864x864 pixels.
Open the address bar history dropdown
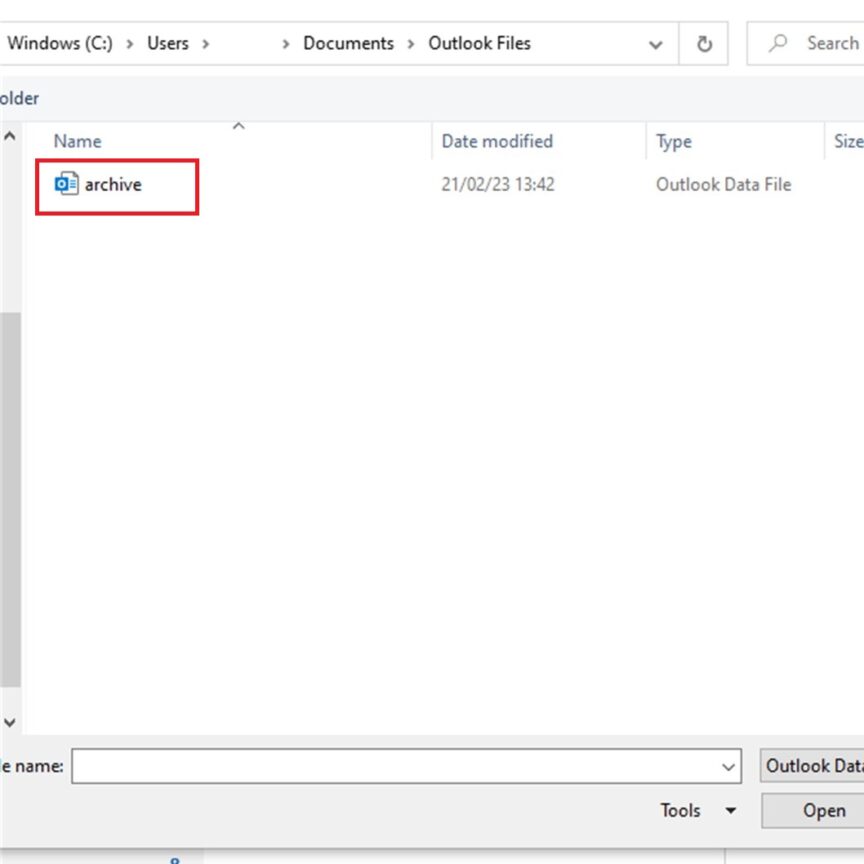point(655,43)
